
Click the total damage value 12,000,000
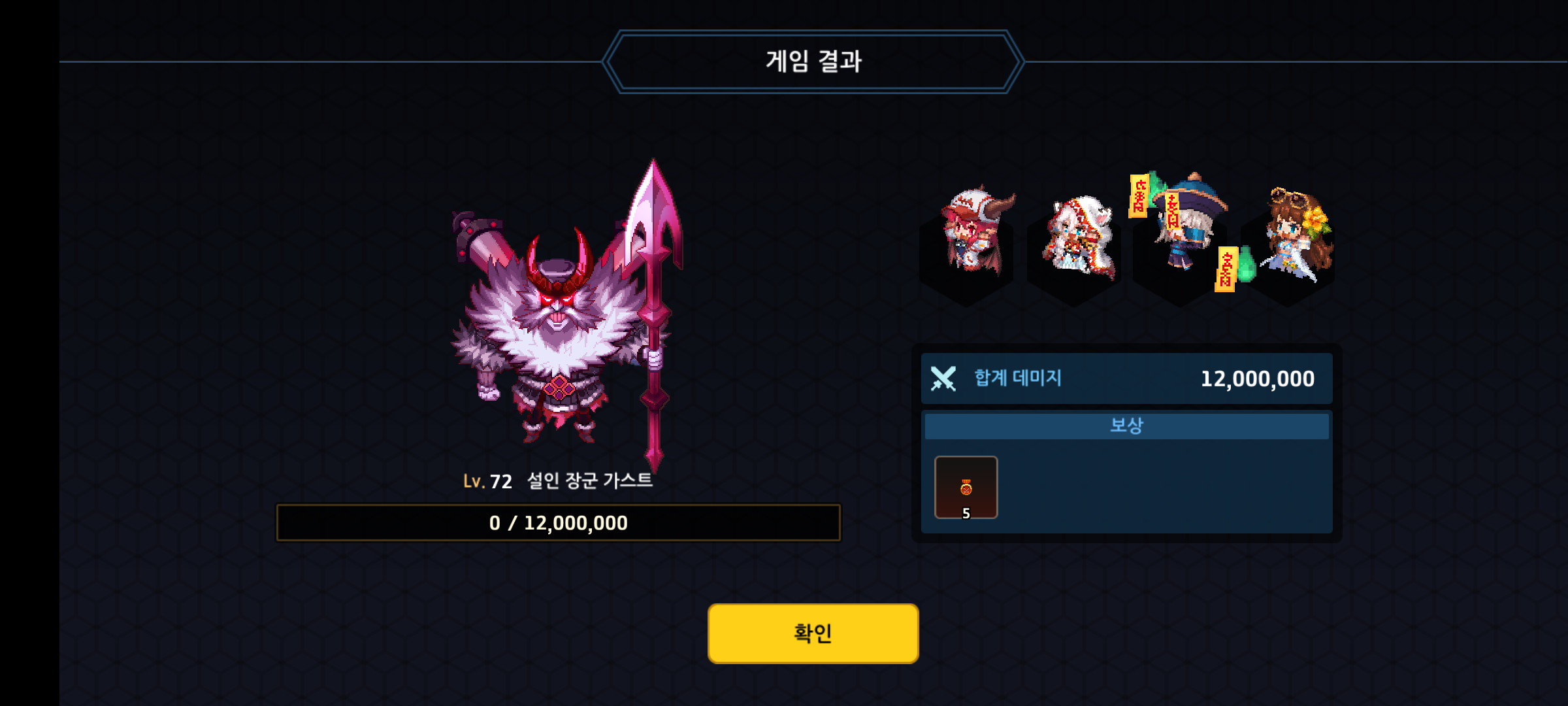pyautogui.click(x=1257, y=378)
